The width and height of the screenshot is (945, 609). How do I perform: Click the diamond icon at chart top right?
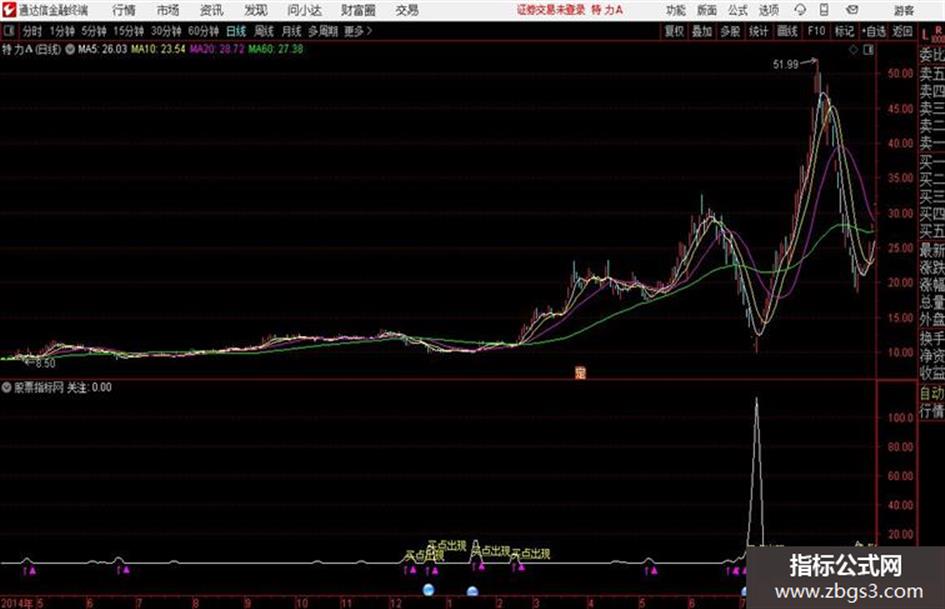pos(853,51)
